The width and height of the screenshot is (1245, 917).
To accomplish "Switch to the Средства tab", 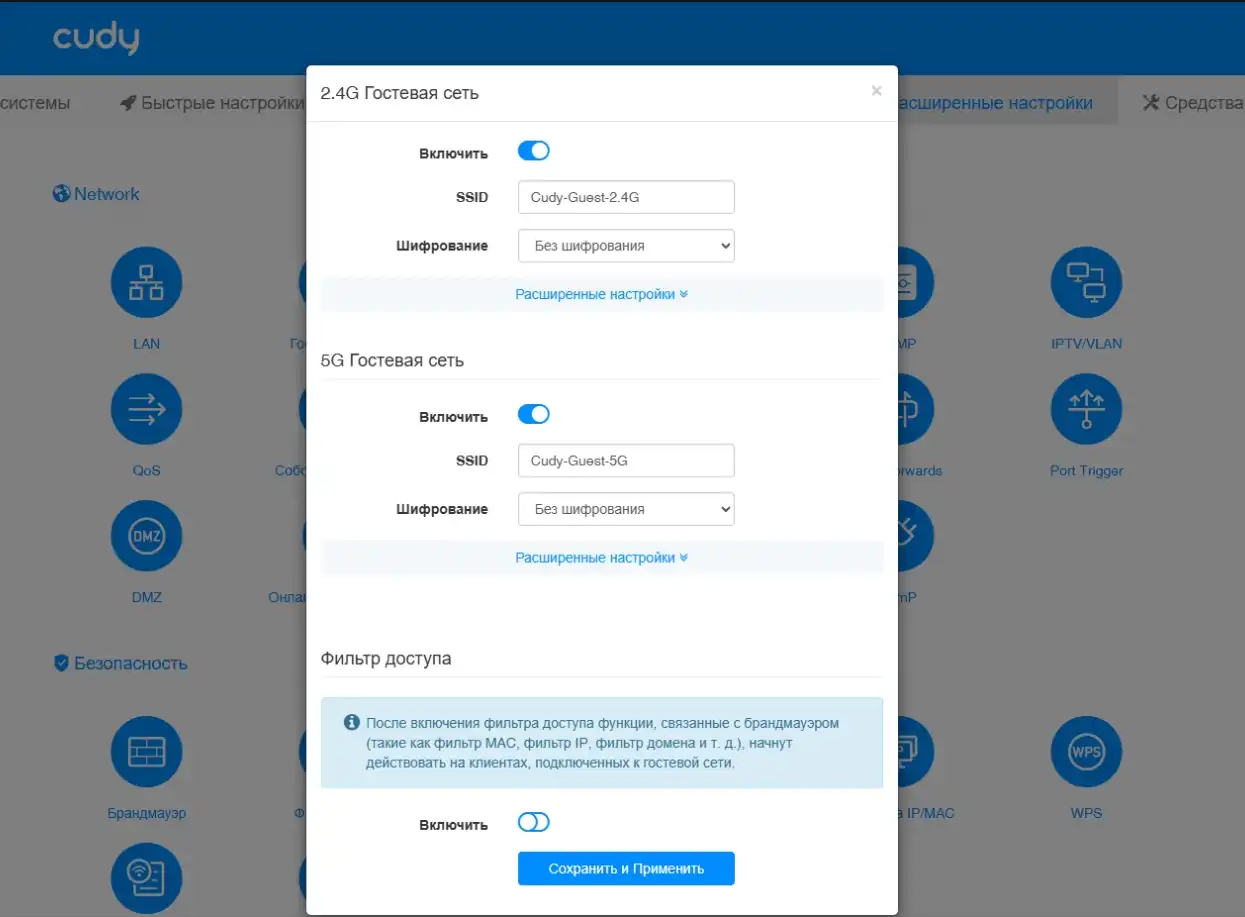I will click(x=1192, y=102).
